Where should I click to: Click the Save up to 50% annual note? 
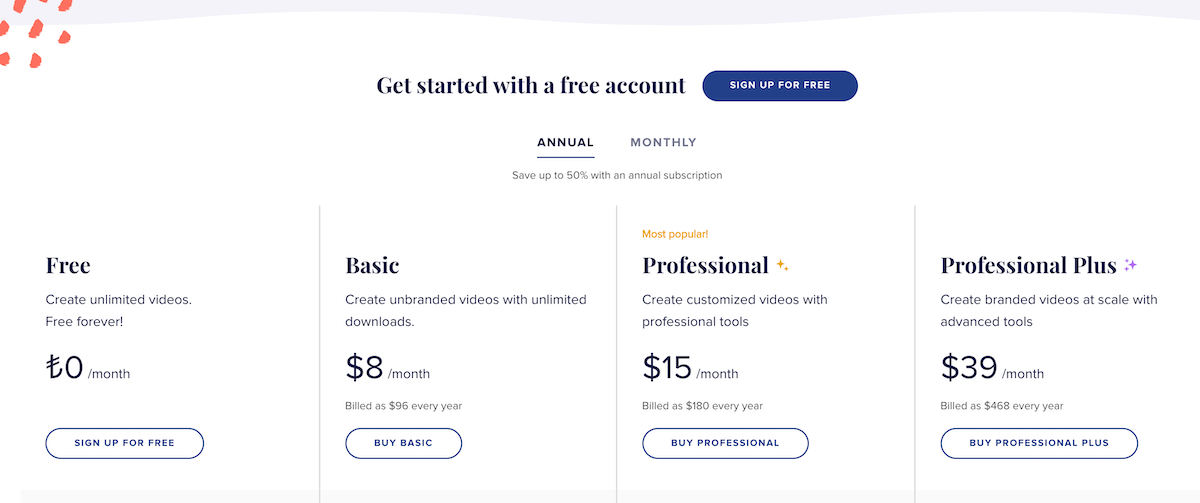(x=617, y=175)
